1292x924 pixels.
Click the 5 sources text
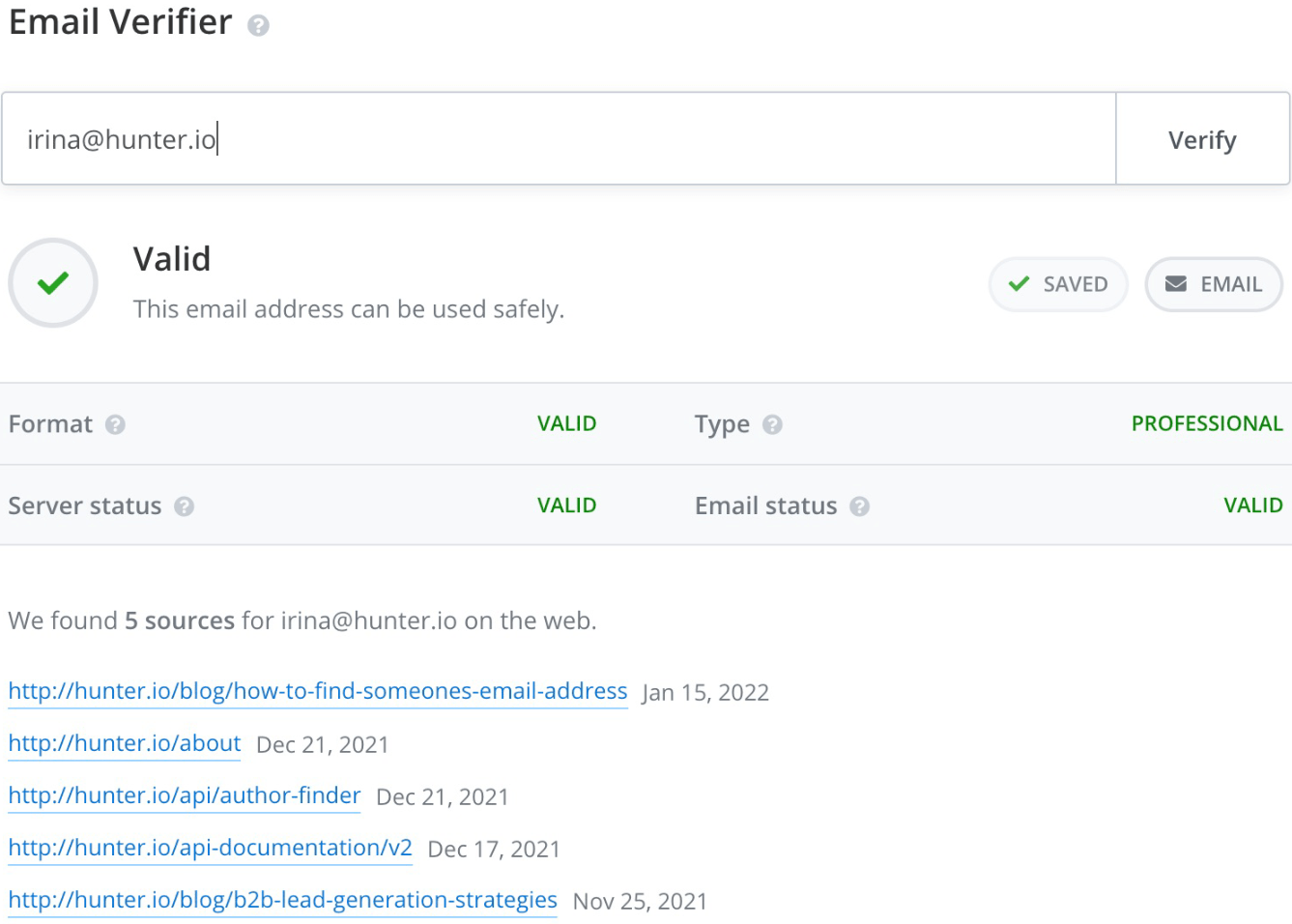coord(180,621)
